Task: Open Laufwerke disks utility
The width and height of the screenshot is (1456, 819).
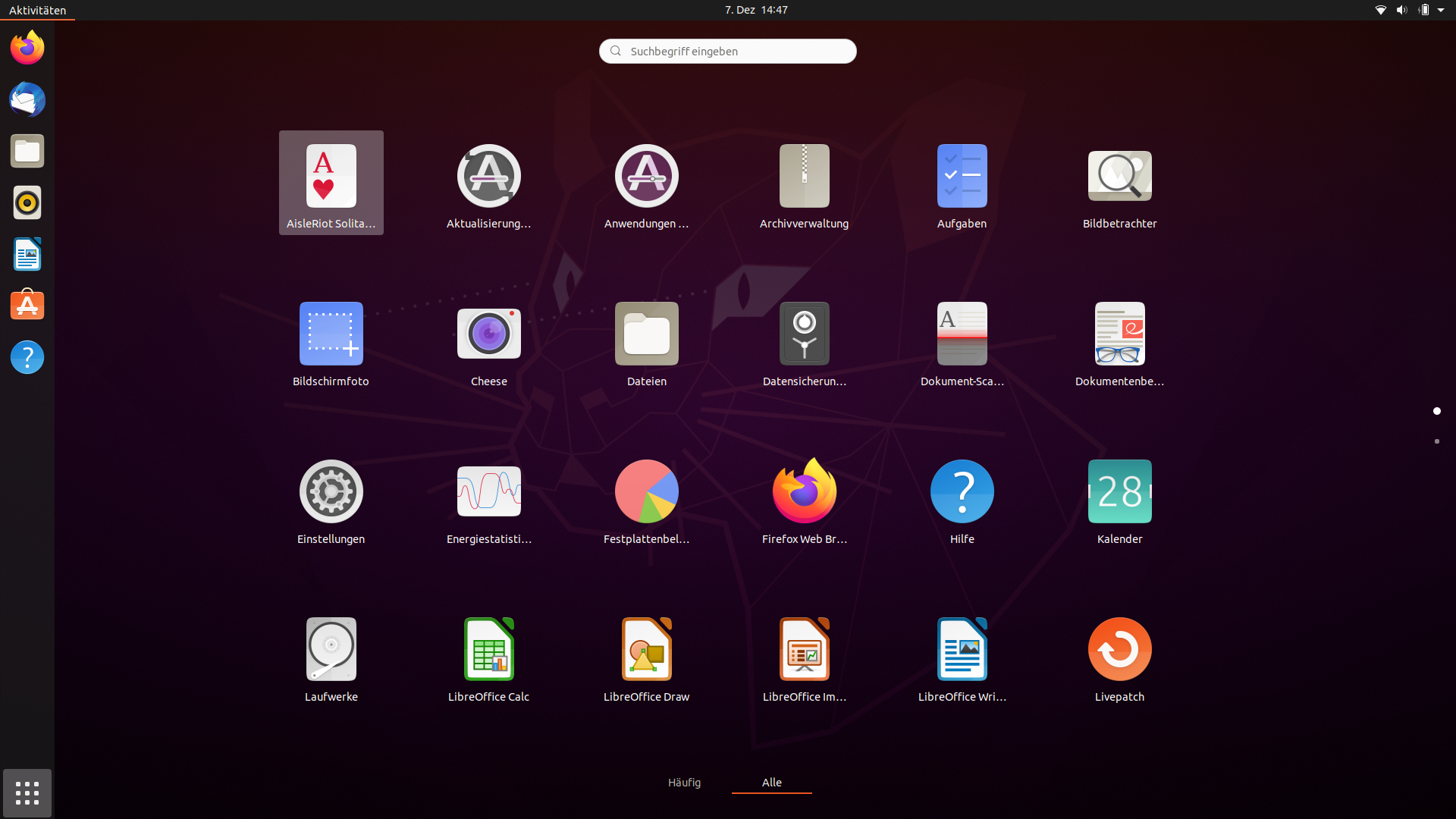Action: (331, 650)
